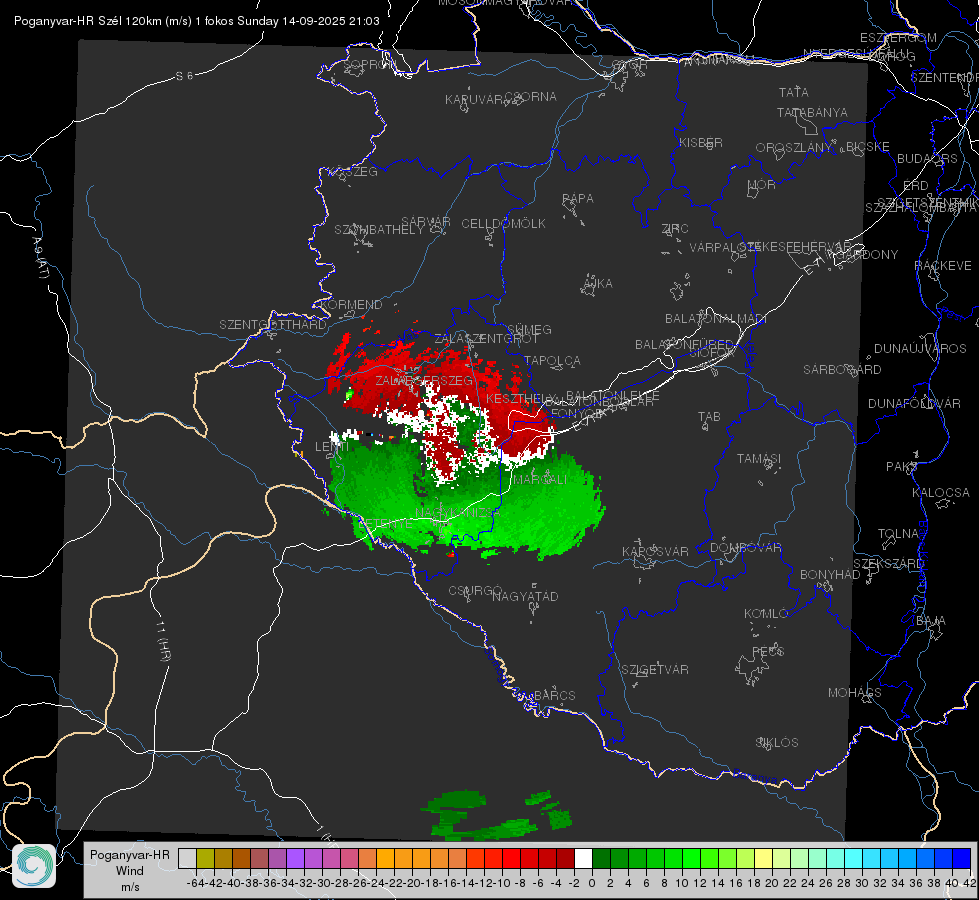Click the KAPUVAR city label
979x900 pixels.
click(474, 99)
